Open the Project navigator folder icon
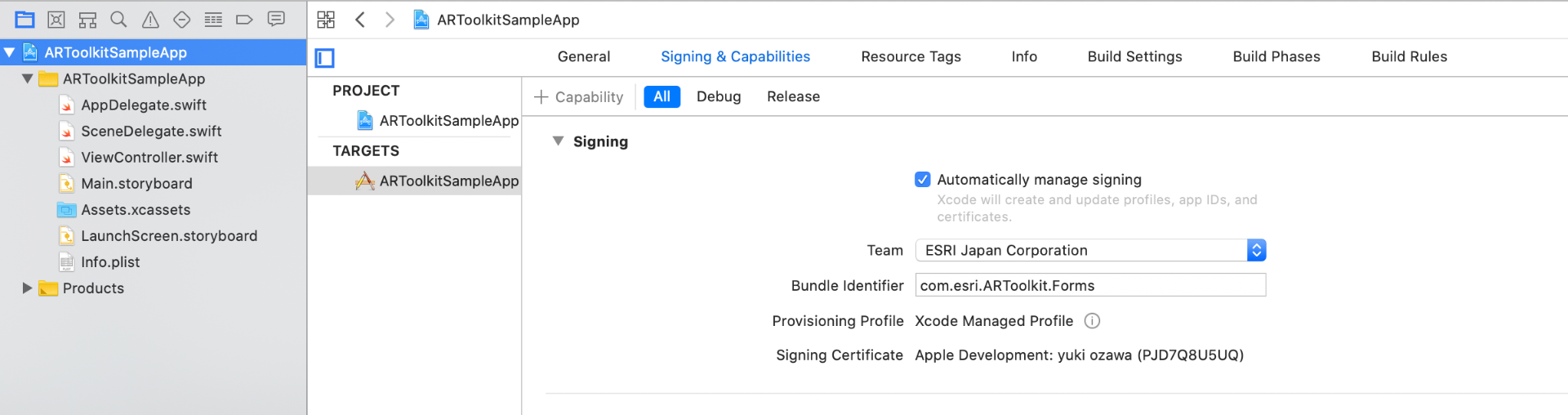The image size is (1568, 415). 25,19
